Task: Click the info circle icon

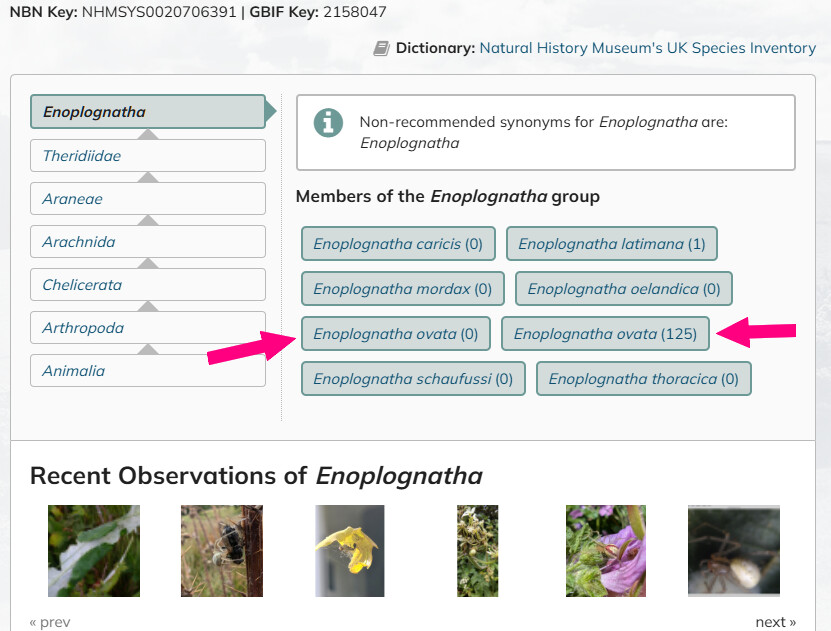Action: (x=328, y=123)
